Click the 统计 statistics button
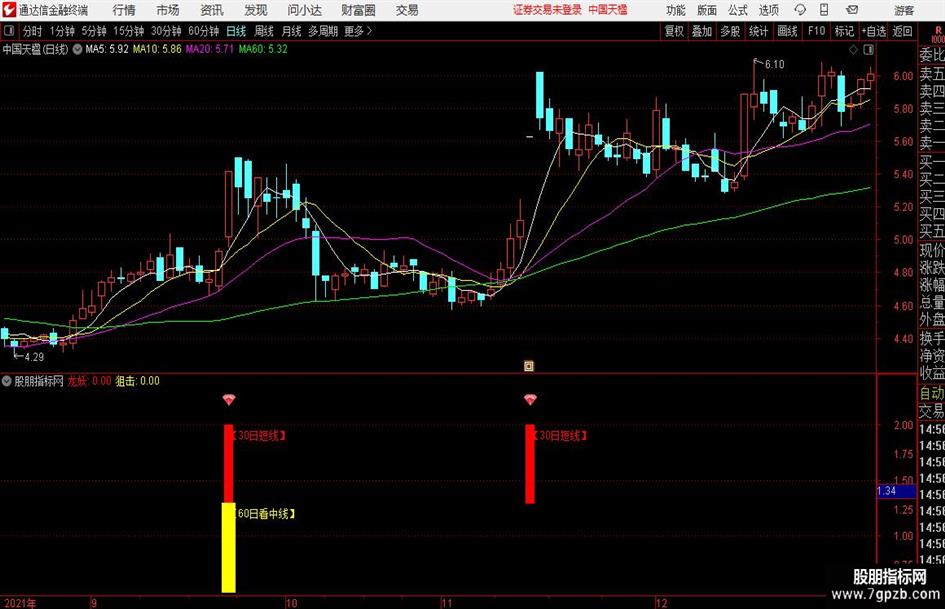The width and height of the screenshot is (945, 609). pyautogui.click(x=758, y=31)
